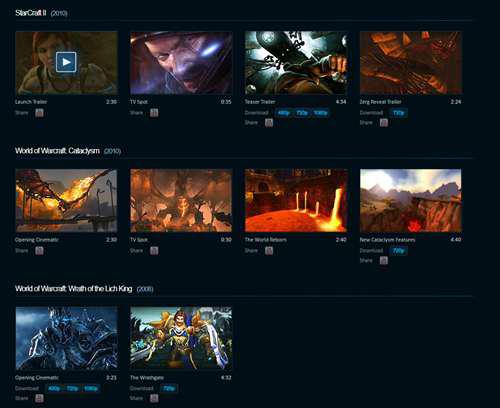This screenshot has width=500, height=408.
Task: Open The World Reborn video thumbnail
Action: point(296,201)
